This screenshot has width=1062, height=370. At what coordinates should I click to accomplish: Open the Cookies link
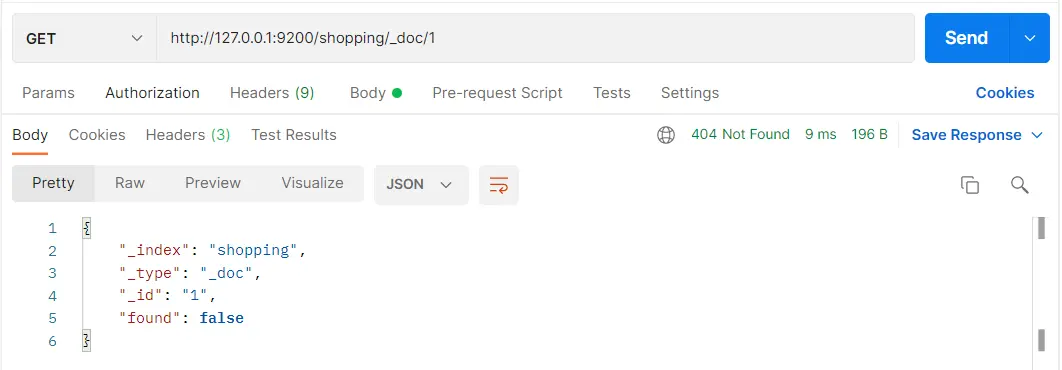(x=1004, y=93)
